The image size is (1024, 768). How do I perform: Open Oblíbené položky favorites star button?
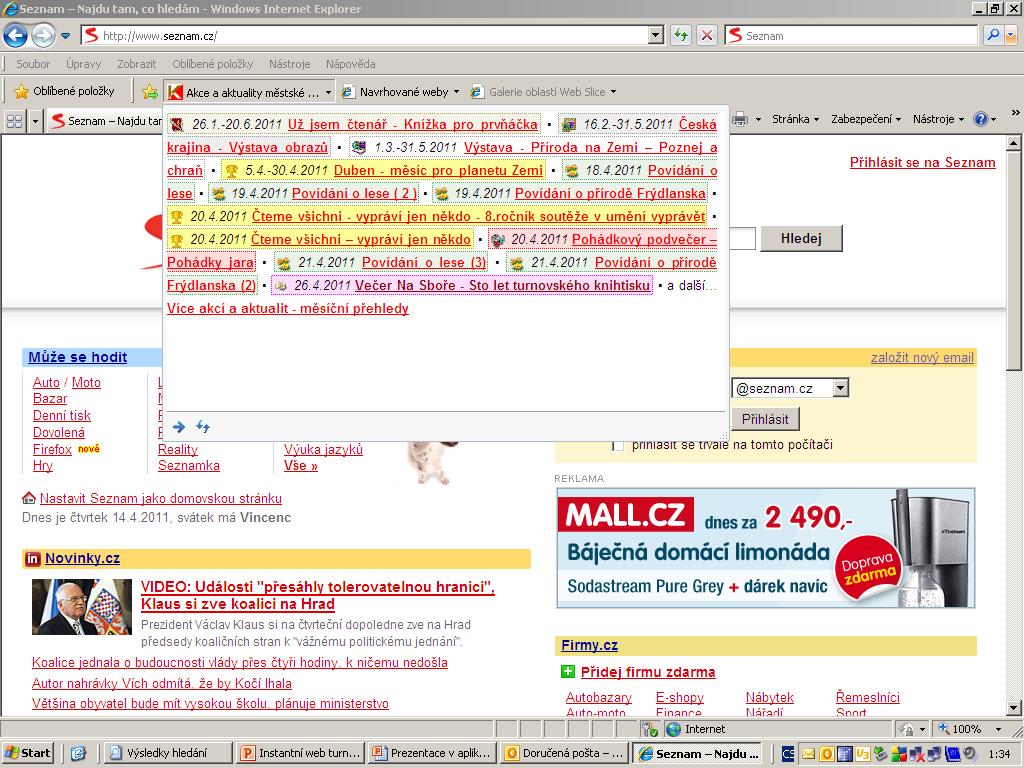[x=65, y=91]
